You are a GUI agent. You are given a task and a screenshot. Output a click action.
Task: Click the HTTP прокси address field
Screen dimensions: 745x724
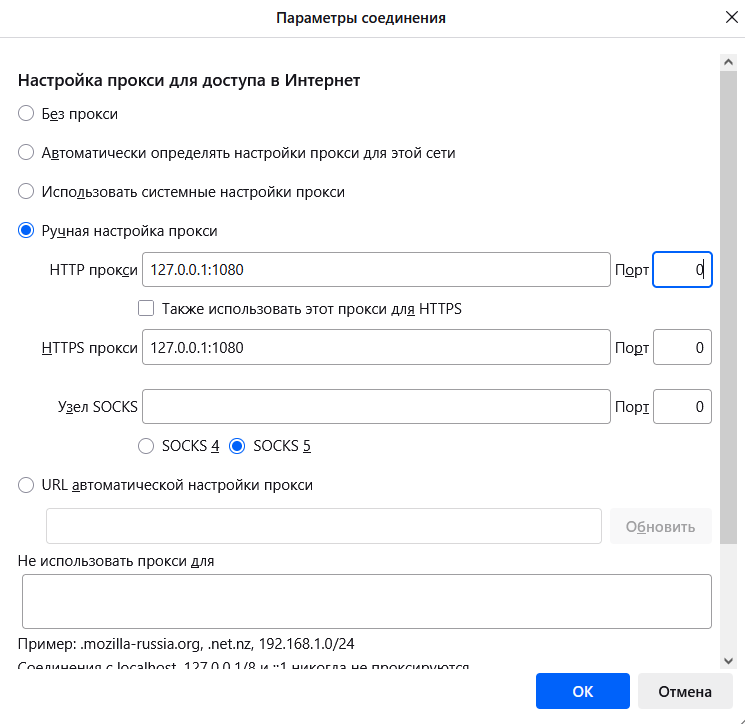click(x=376, y=269)
